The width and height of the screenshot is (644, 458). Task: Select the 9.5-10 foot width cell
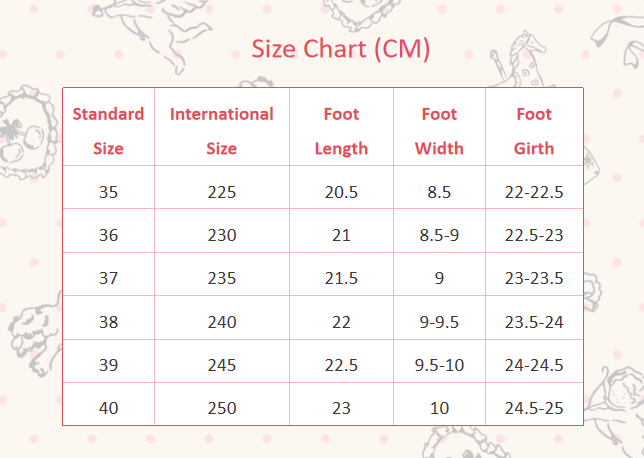[x=439, y=366]
